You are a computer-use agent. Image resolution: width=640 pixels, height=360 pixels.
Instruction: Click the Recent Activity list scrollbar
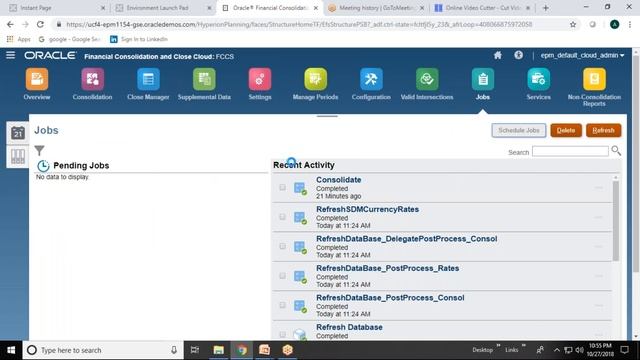[616, 220]
